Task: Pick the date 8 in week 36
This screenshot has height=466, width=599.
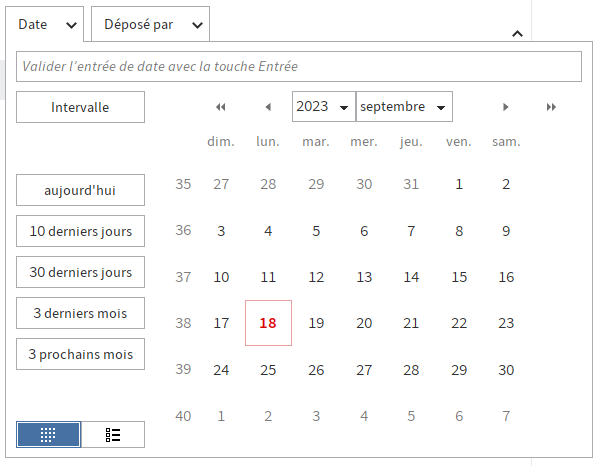Action: (x=459, y=231)
